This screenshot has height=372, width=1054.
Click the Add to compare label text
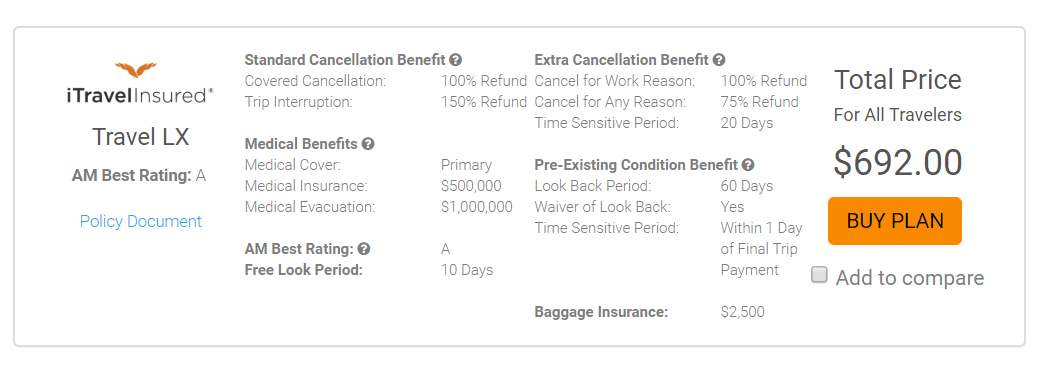(x=909, y=278)
